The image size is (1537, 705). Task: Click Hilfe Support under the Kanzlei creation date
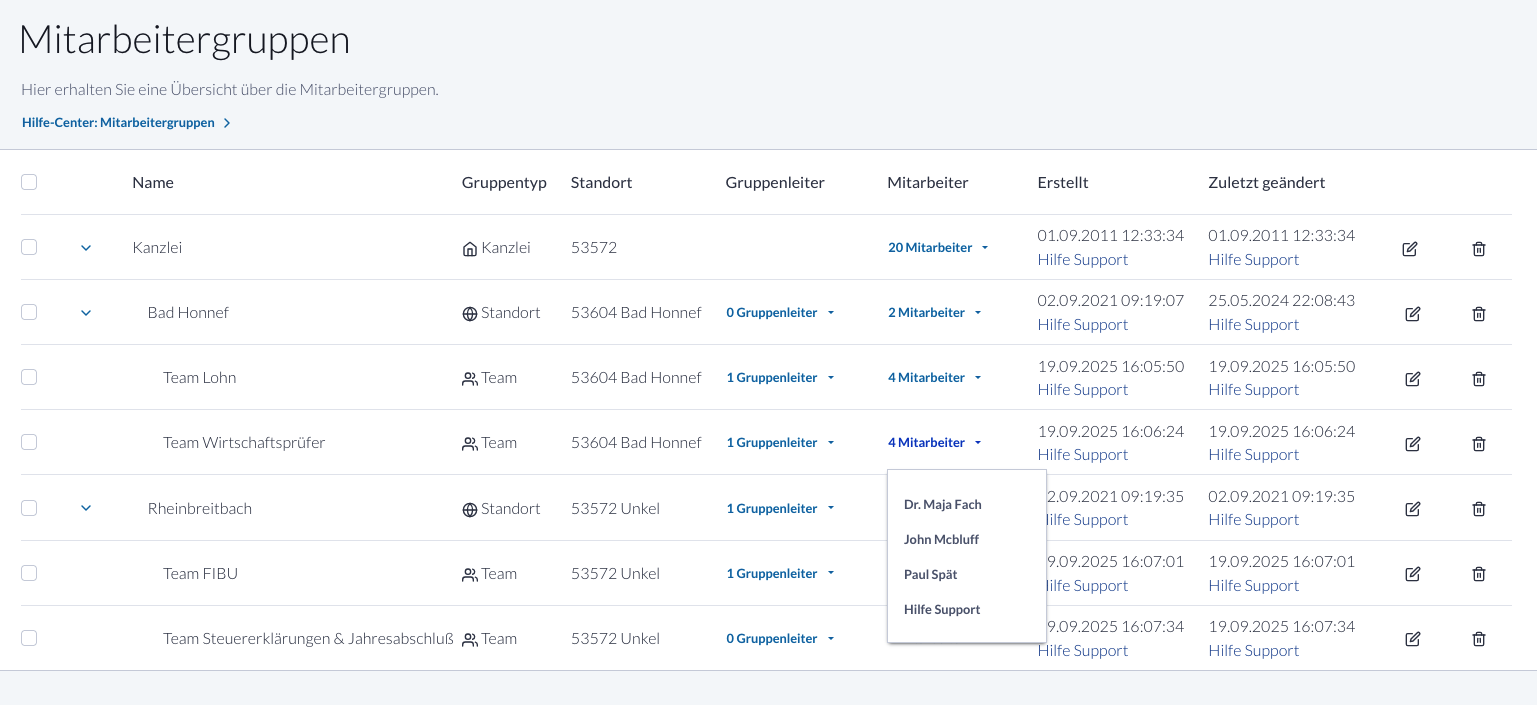pos(1082,259)
